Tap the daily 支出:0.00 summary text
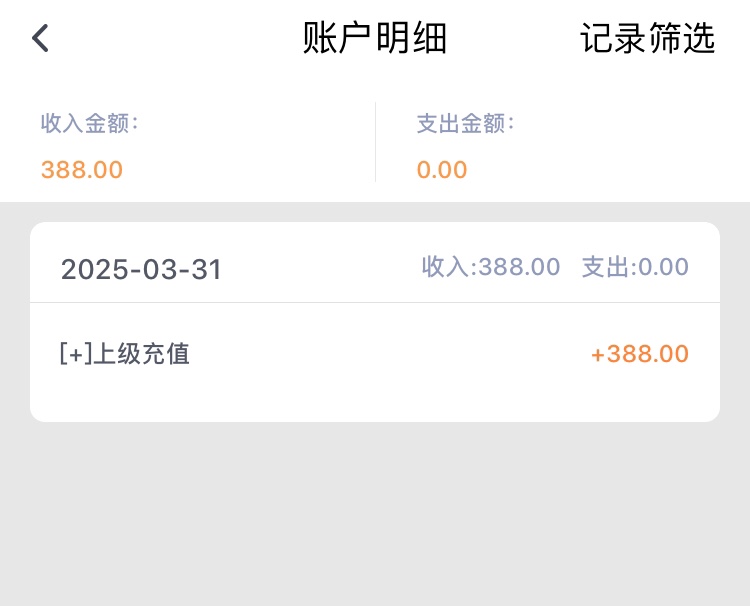Image resolution: width=750 pixels, height=606 pixels. coord(635,267)
